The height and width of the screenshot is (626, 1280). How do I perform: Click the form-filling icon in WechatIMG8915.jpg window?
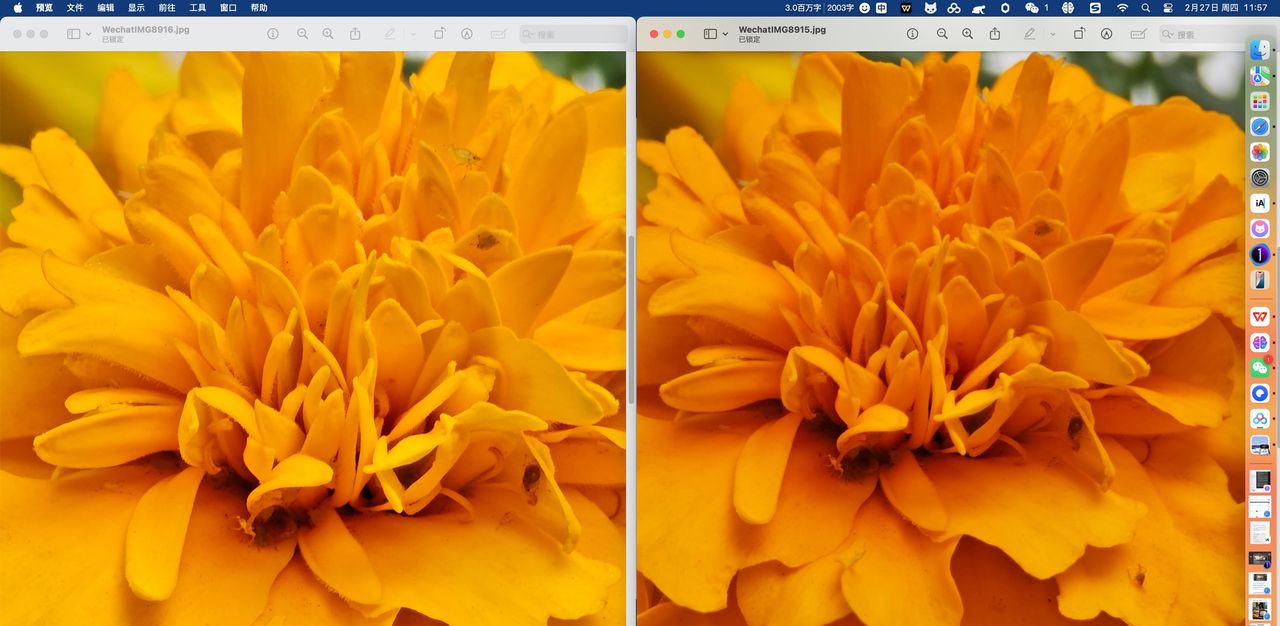point(1137,34)
